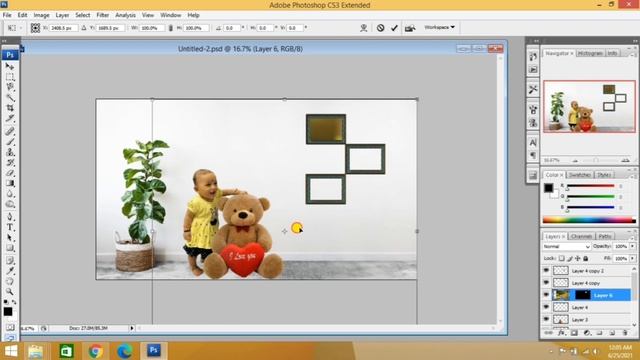Select the Zoom tool
Image resolution: width=640 pixels, height=360 pixels.
coord(10,291)
